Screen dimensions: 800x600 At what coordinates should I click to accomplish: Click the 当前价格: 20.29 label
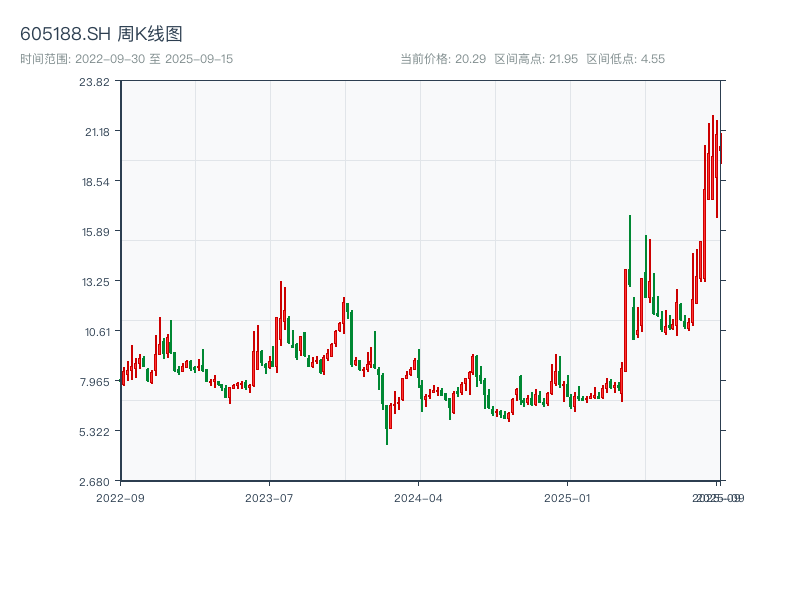443,59
